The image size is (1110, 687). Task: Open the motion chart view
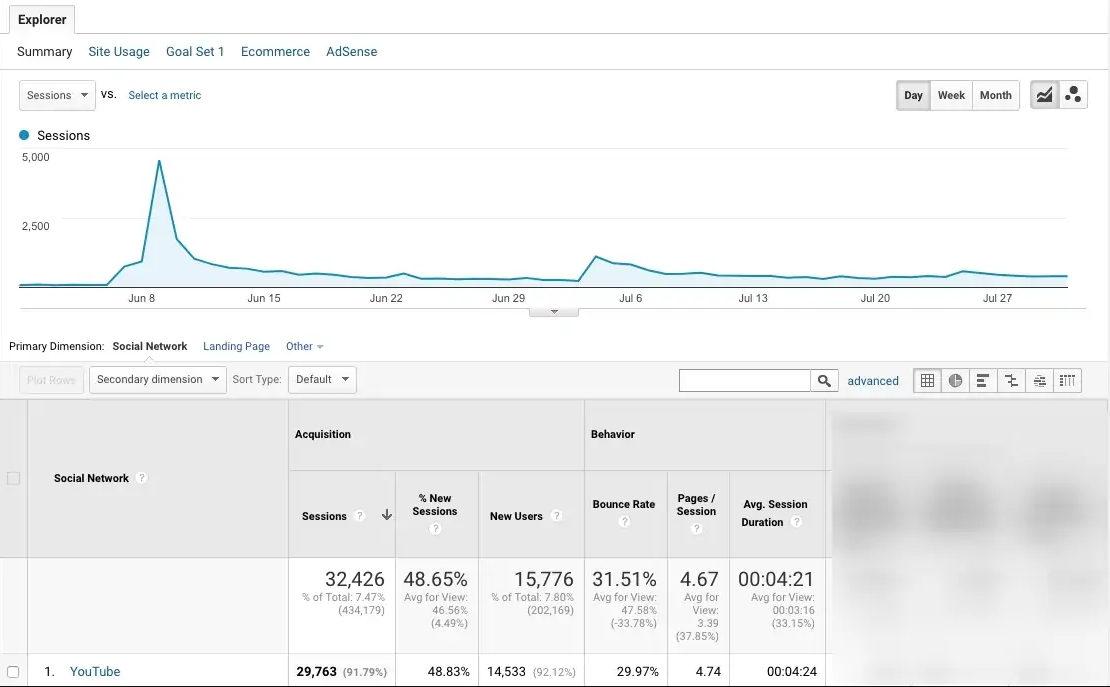pyautogui.click(x=1073, y=94)
